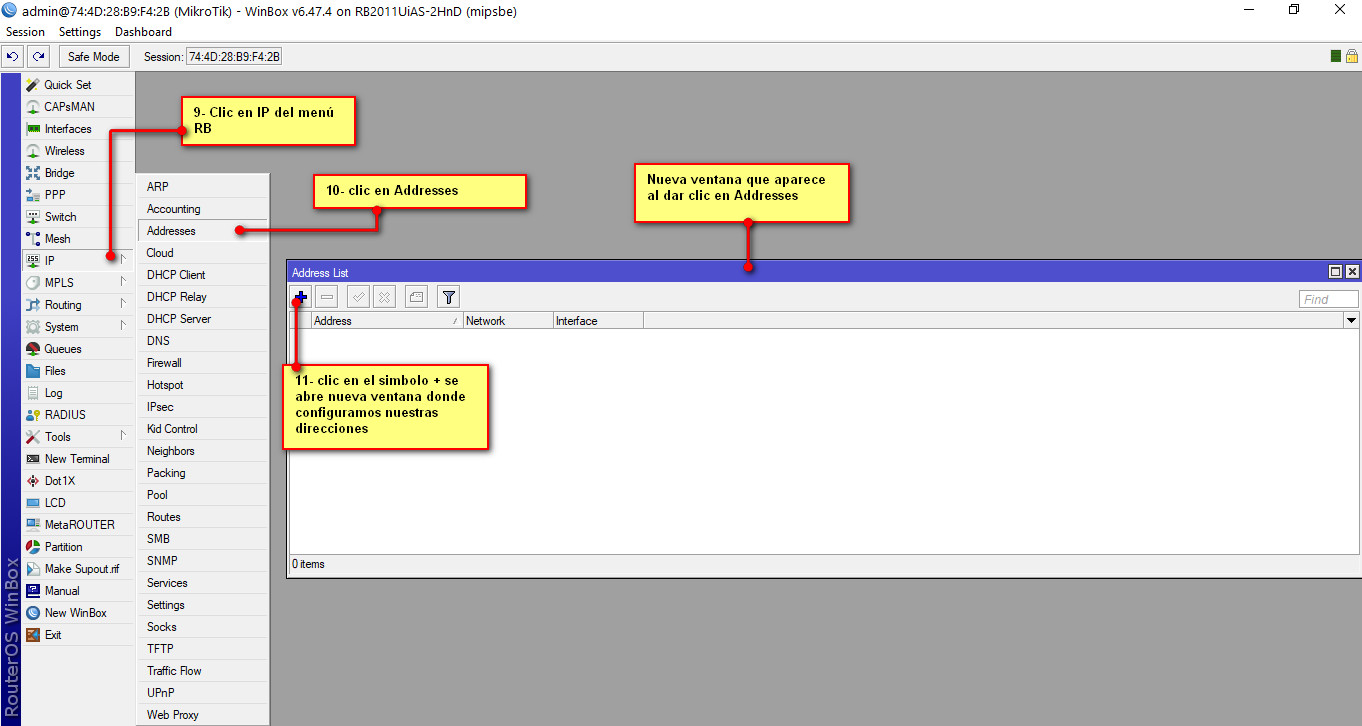Open New Terminal in the sidebar
The width and height of the screenshot is (1362, 726).
click(x=77, y=459)
